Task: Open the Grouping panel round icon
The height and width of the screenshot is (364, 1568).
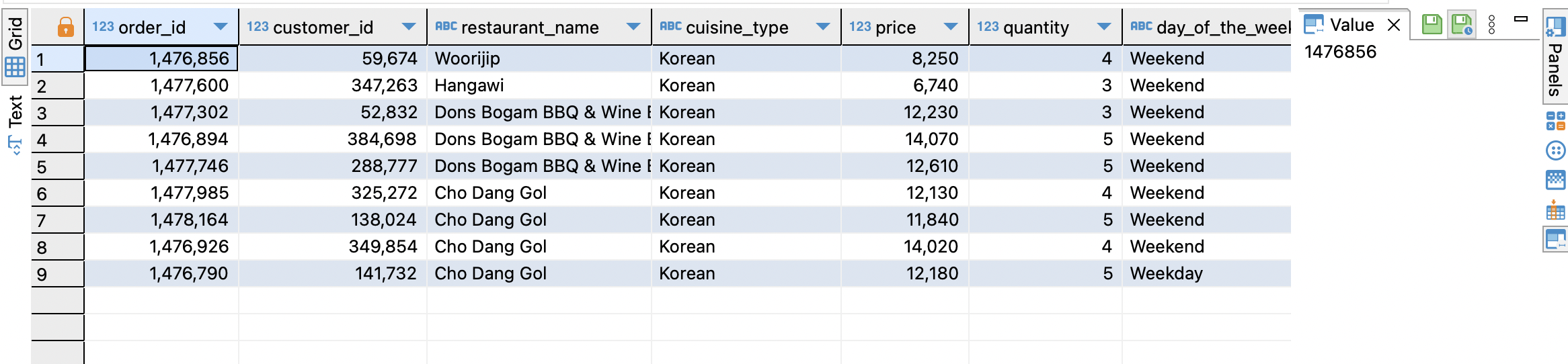Action: [1556, 150]
